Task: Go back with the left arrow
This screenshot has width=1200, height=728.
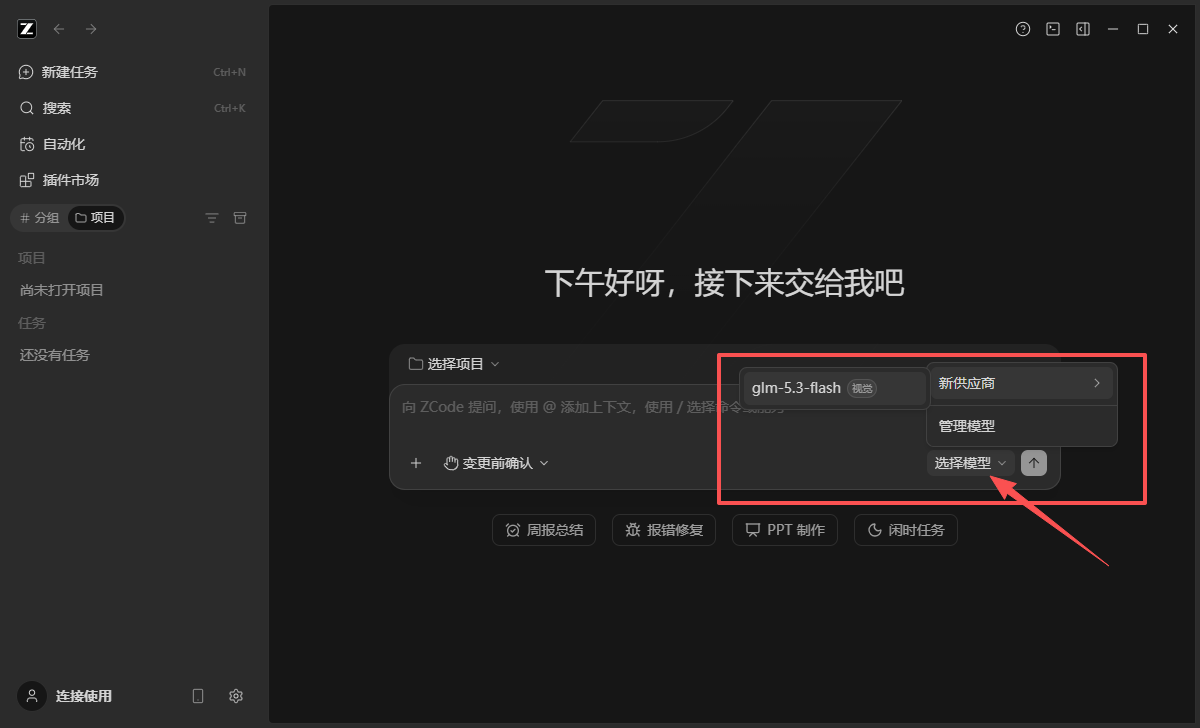Action: pyautogui.click(x=59, y=29)
